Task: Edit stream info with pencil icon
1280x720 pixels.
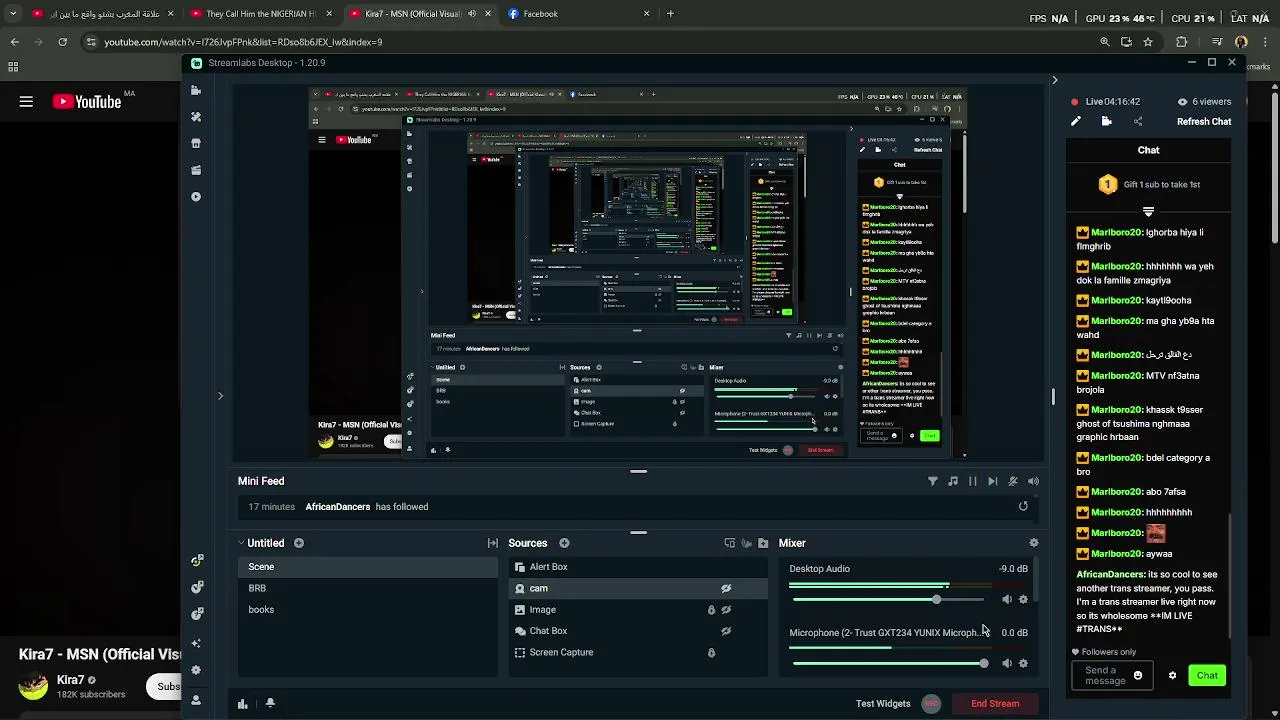Action: (1076, 121)
